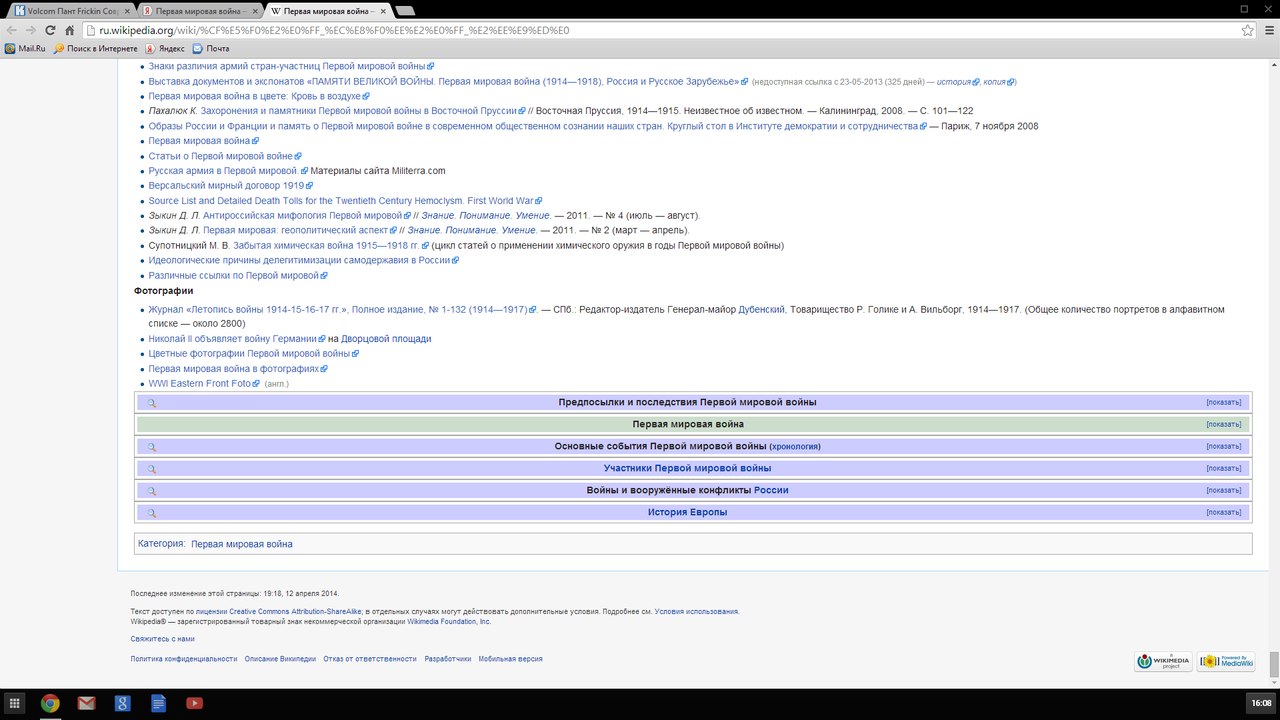Viewport: 1280px width, 720px height.
Task: Click the magnifier icon in Предпосылки и последствия navbox
Action: (x=152, y=403)
